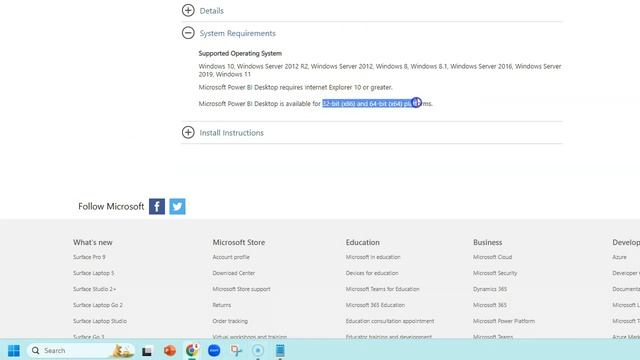640x360 pixels.
Task: Open Microsoft 365 link under Business
Action: pyautogui.click(x=490, y=305)
